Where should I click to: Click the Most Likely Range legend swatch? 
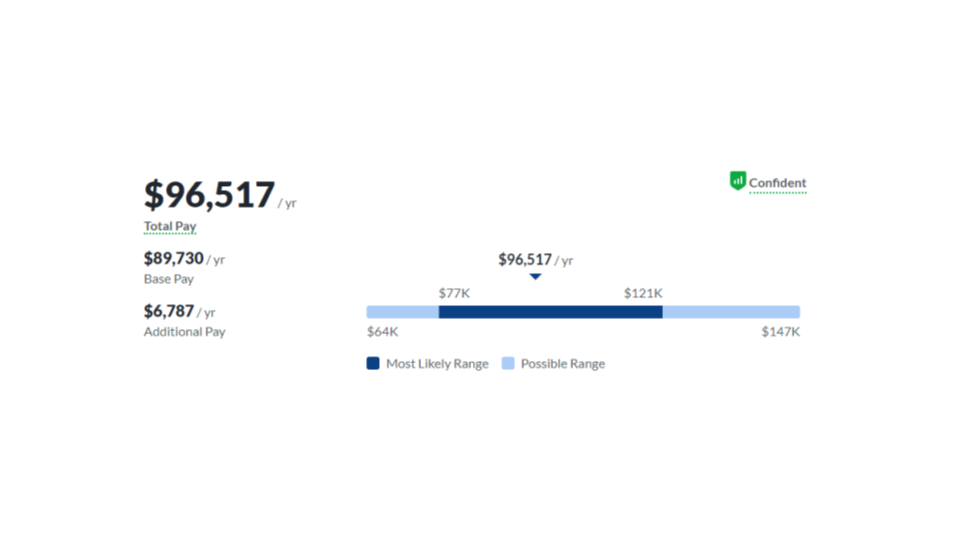(373, 363)
